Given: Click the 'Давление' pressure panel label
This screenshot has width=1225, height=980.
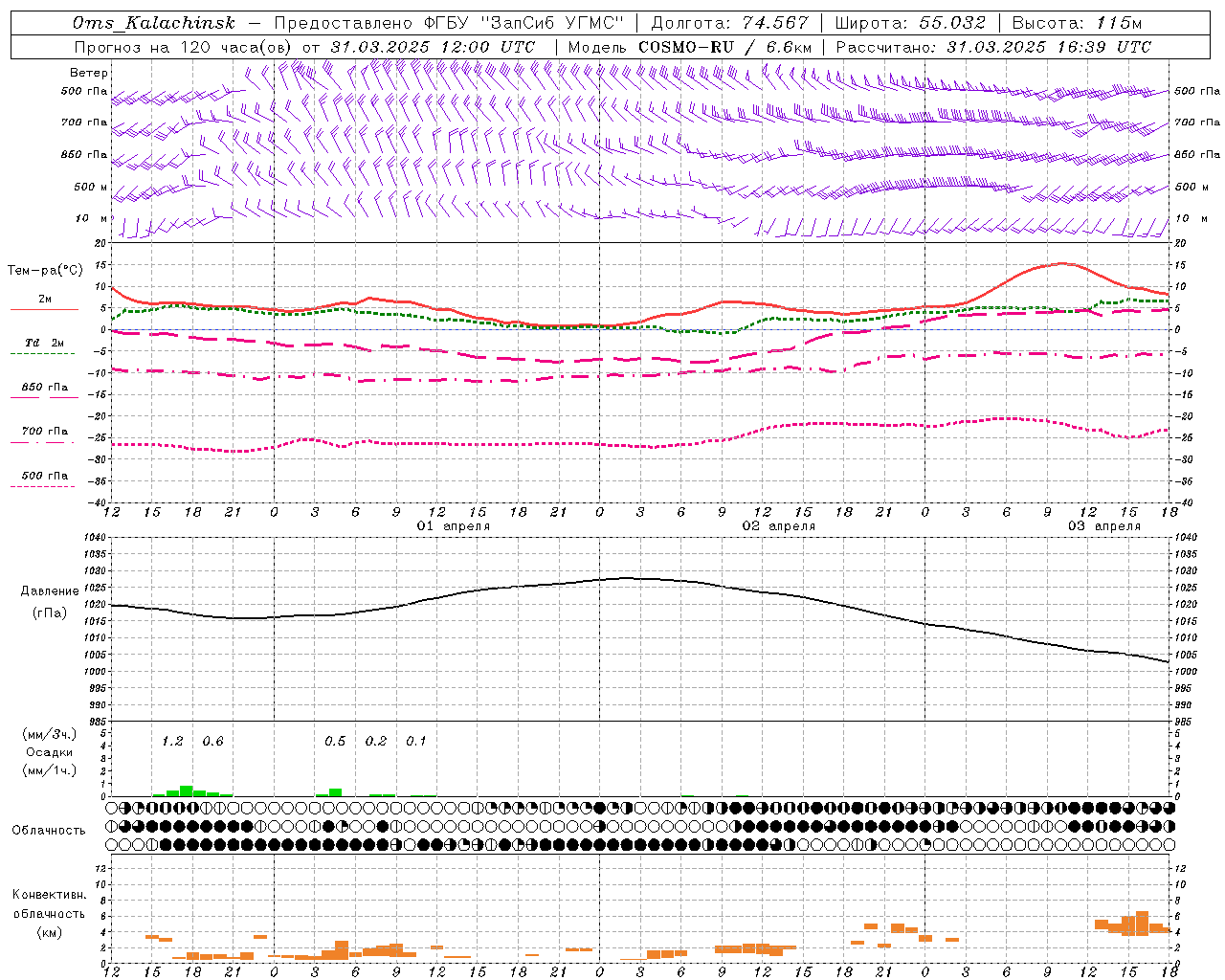Looking at the screenshot, I should click(x=50, y=591).
